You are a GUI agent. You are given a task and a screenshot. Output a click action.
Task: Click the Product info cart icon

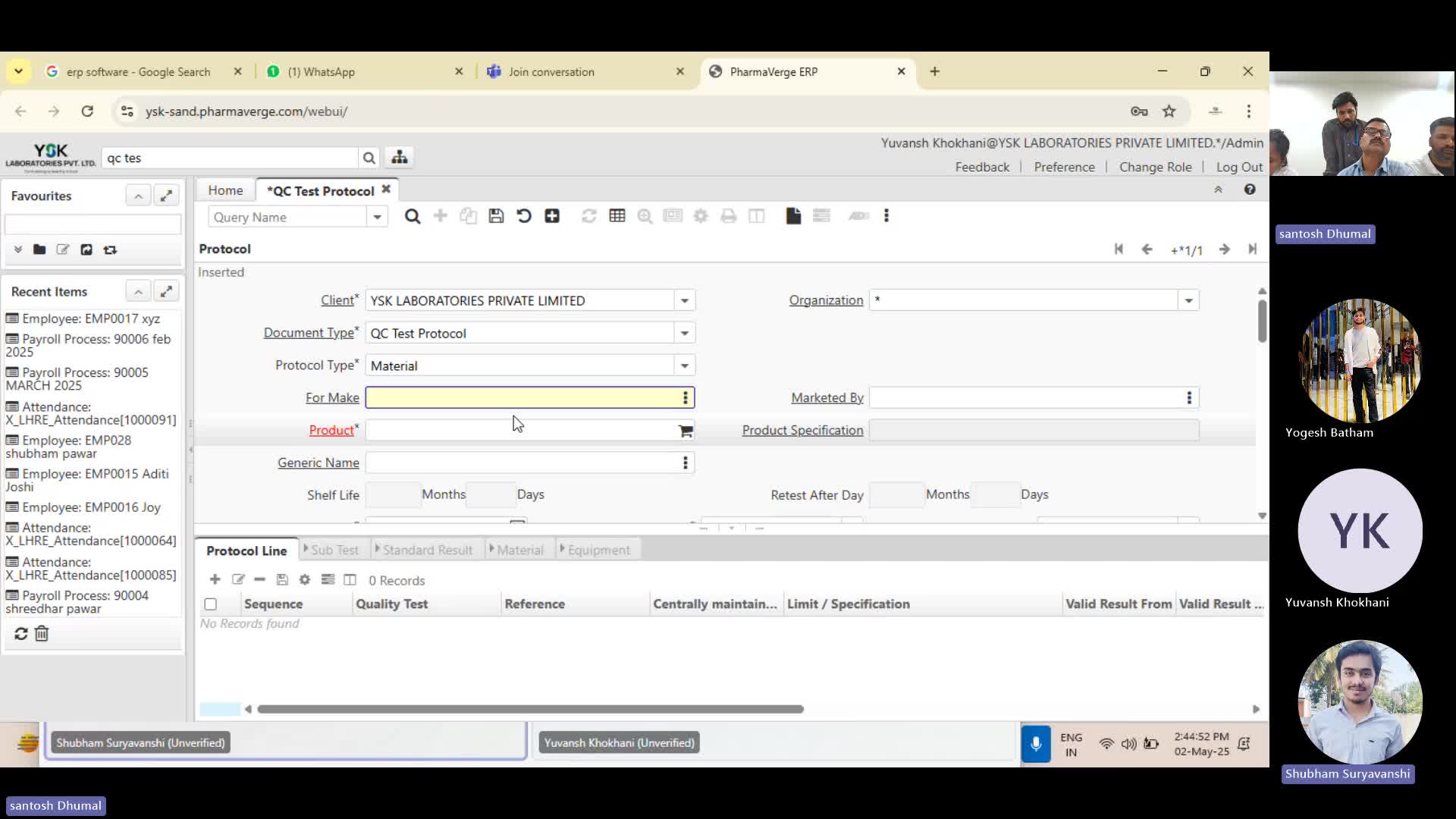[x=686, y=431]
